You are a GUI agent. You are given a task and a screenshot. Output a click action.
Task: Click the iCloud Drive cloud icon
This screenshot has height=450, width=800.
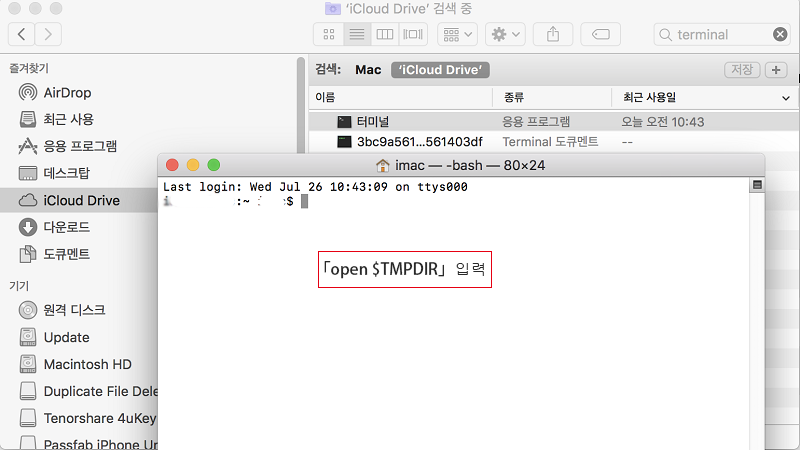pyautogui.click(x=28, y=201)
